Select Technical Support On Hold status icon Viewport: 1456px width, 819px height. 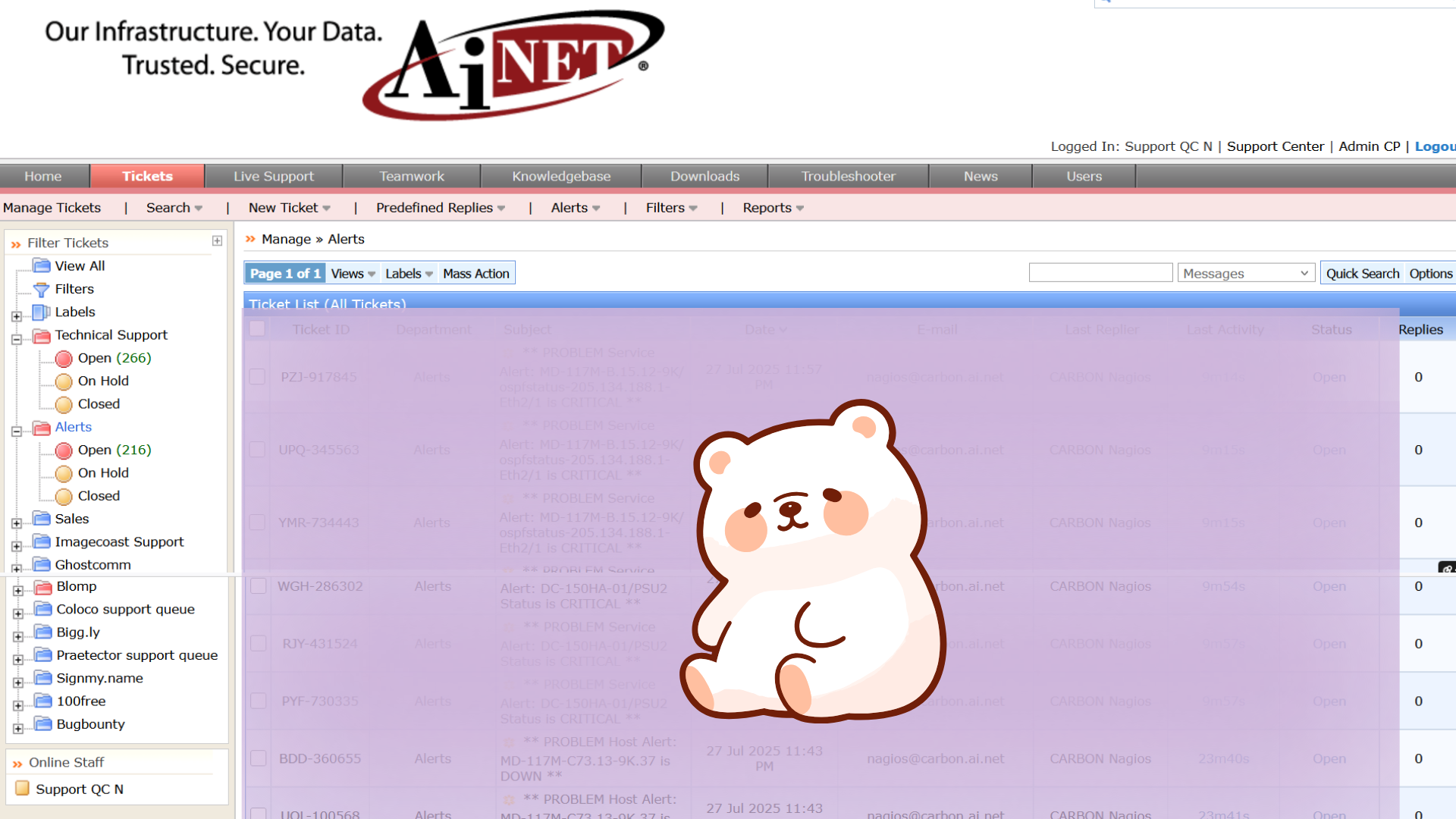[64, 381]
